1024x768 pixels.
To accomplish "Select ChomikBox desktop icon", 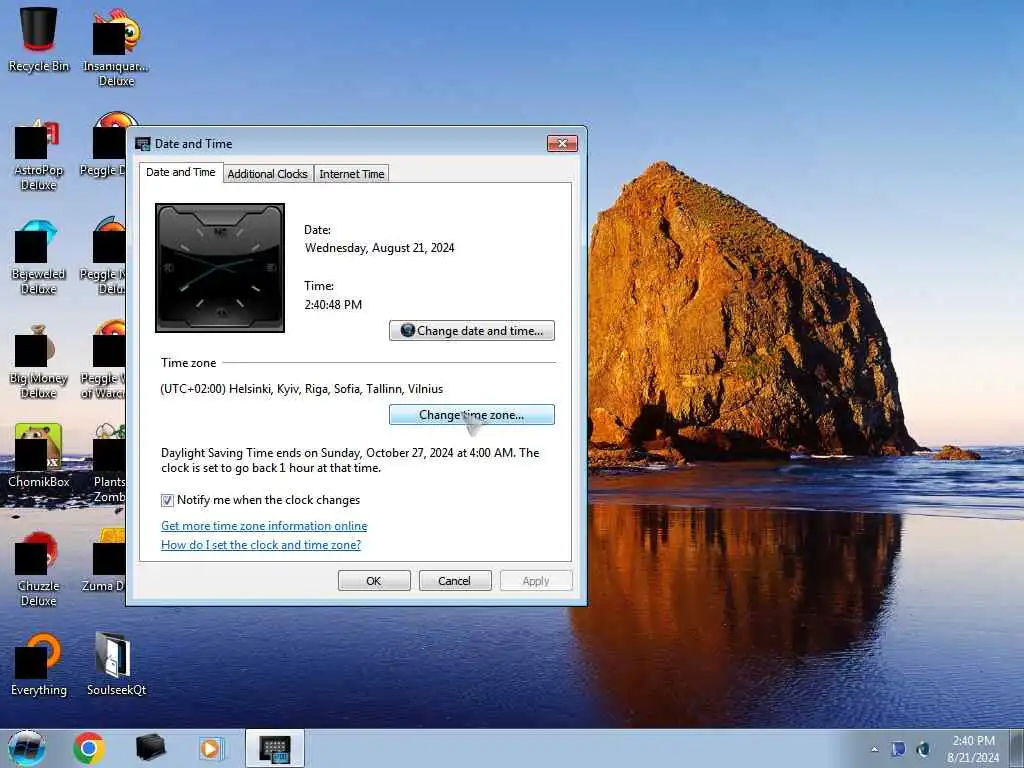I will pyautogui.click(x=39, y=455).
